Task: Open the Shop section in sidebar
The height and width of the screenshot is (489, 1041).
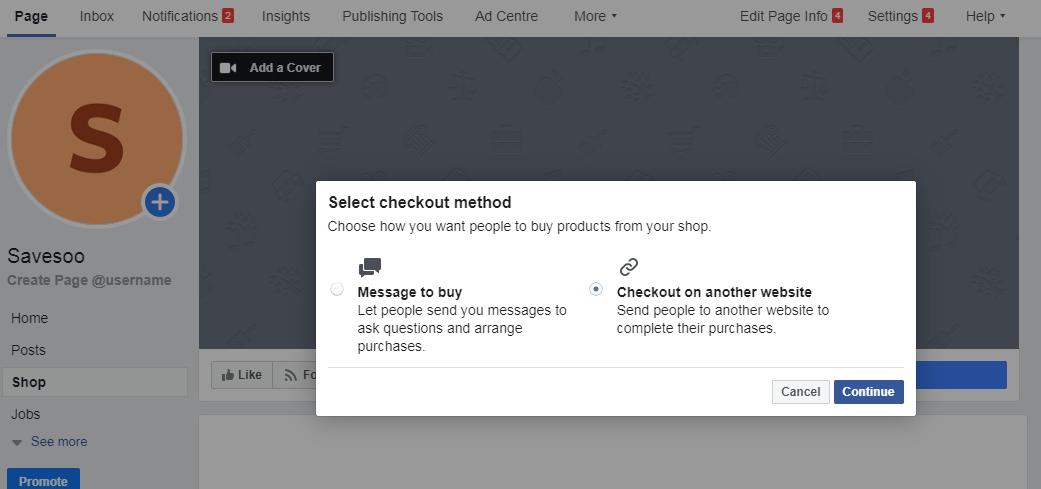Action: [29, 382]
